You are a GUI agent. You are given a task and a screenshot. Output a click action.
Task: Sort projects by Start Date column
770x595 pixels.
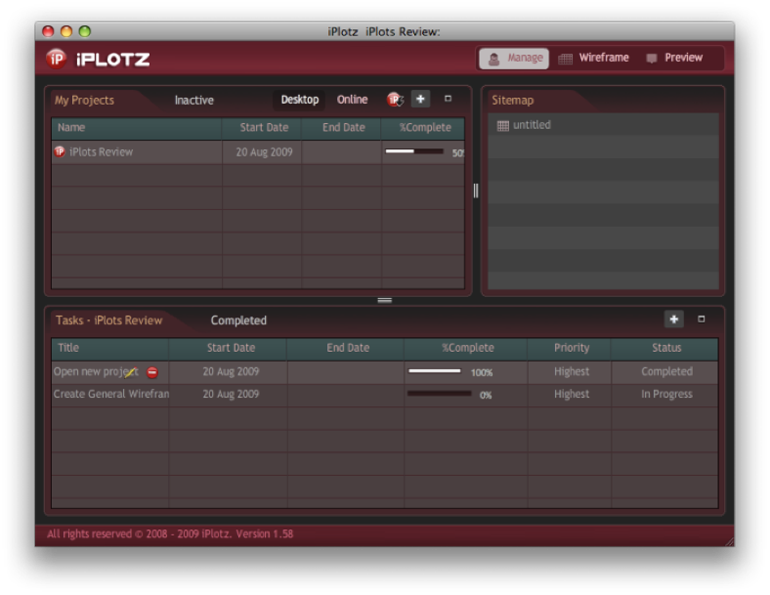pos(262,128)
